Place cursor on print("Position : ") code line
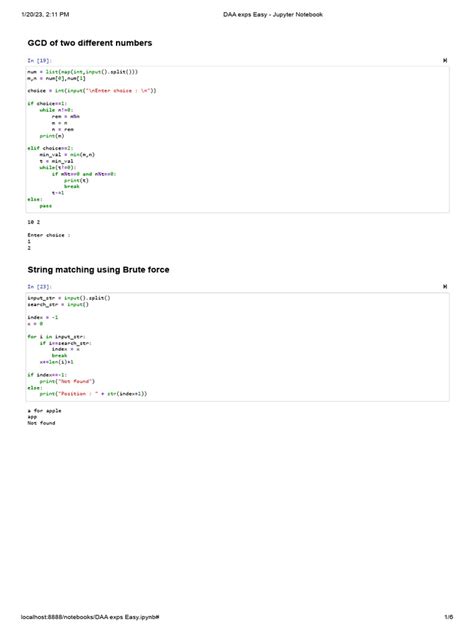 point(94,394)
